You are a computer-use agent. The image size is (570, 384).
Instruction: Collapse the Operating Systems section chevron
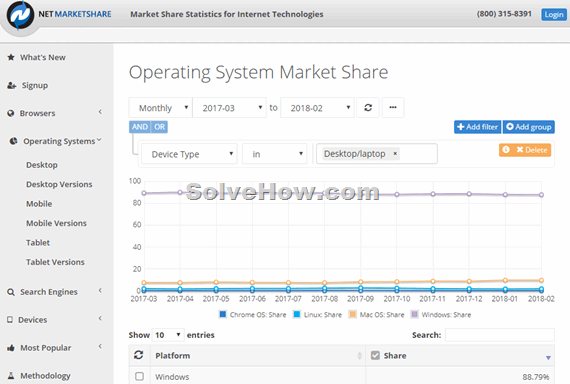99,140
